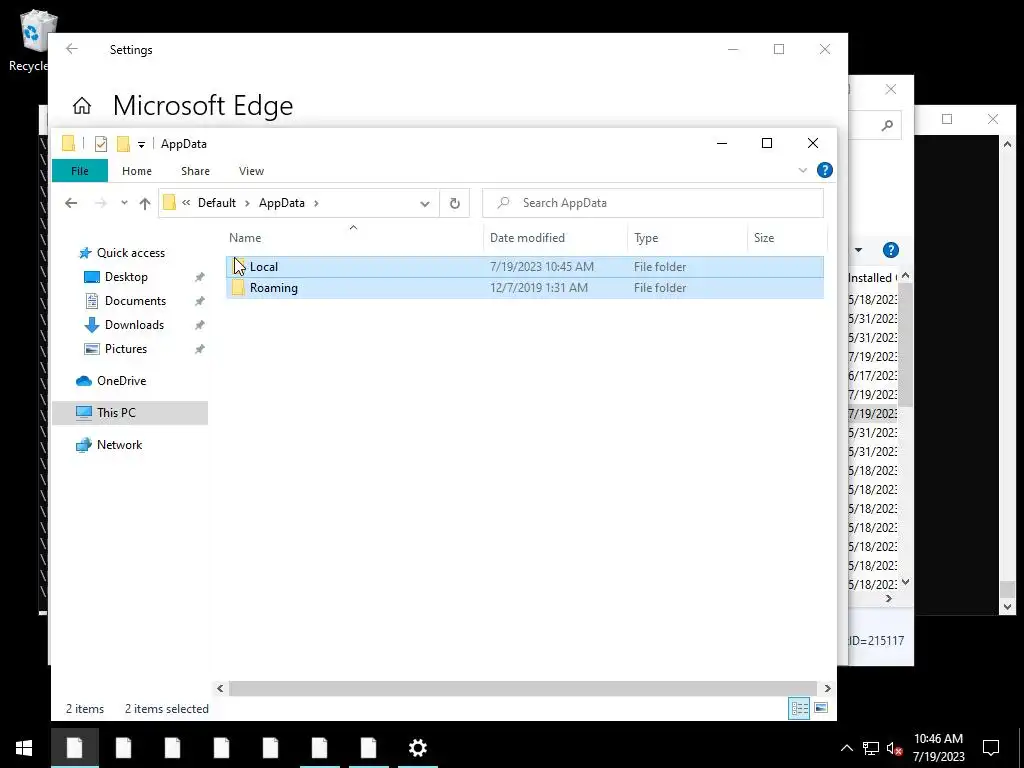Screen dimensions: 1024x768
Task: Go back in the Settings window
Action: (x=72, y=50)
